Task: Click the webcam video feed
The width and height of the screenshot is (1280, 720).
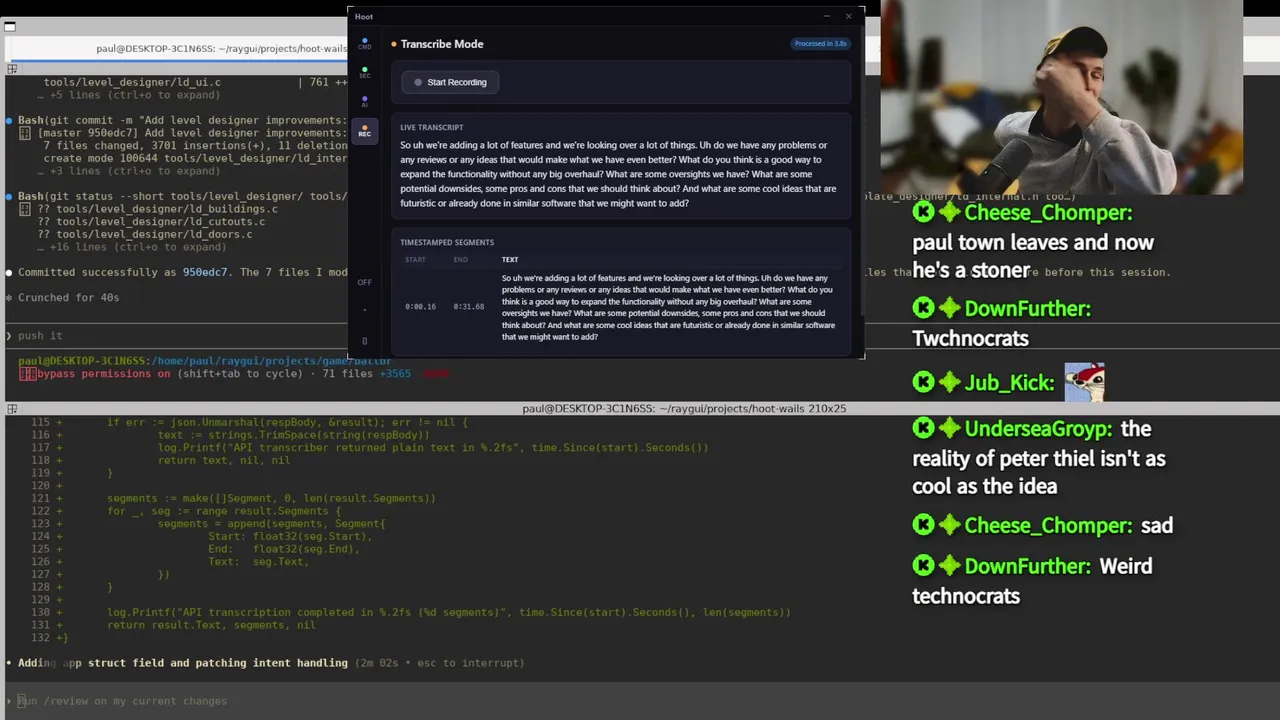Action: [x=1061, y=97]
